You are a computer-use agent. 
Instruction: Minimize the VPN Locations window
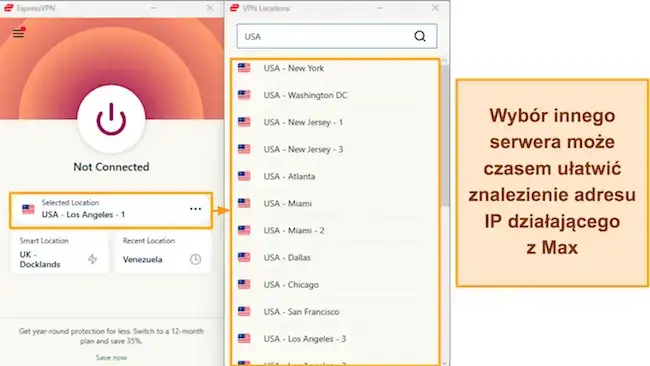[379, 8]
